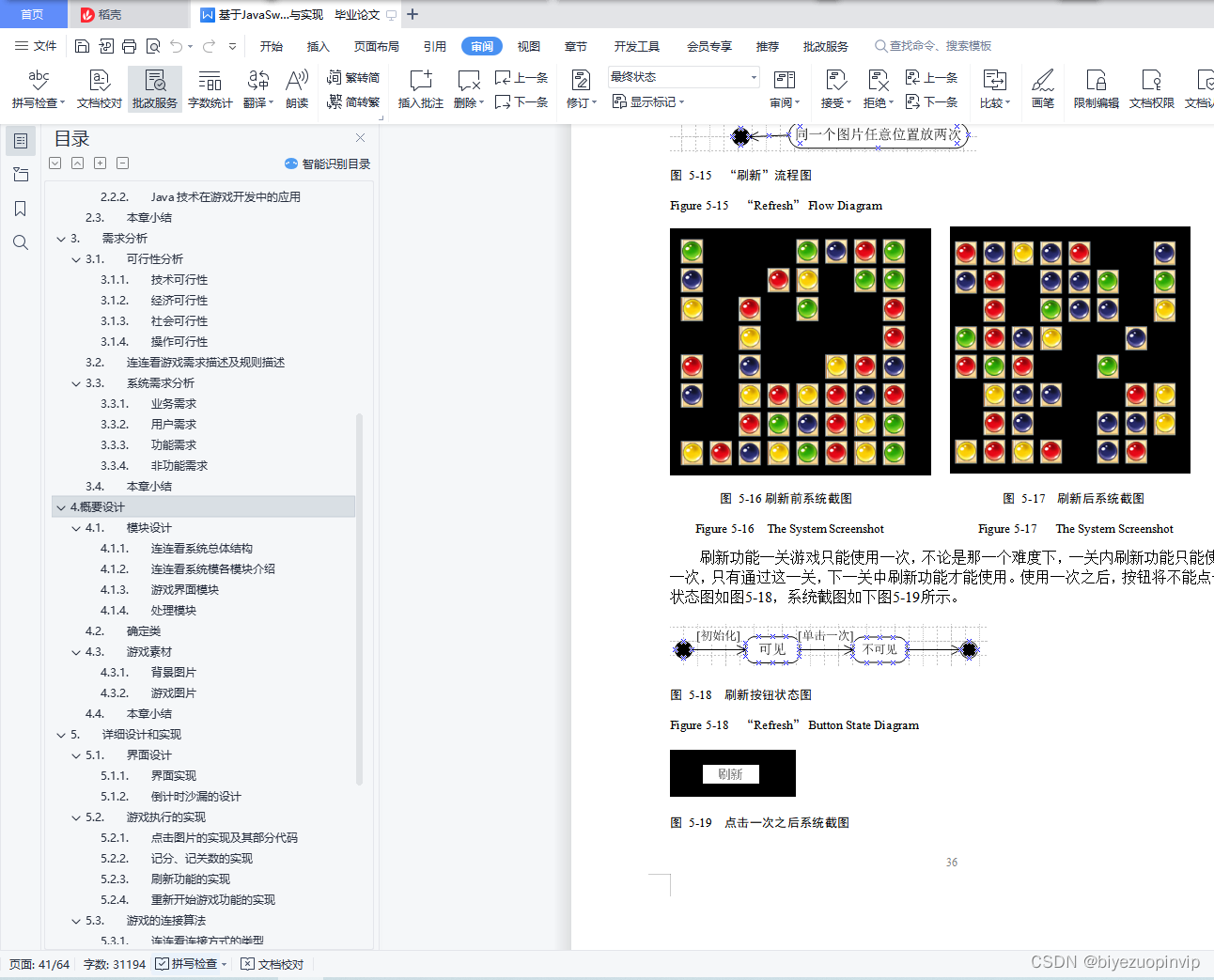Screen dimensions: 1214x980
Task: Click page count 页面: 41/64 in status bar
Action: pyautogui.click(x=39, y=964)
